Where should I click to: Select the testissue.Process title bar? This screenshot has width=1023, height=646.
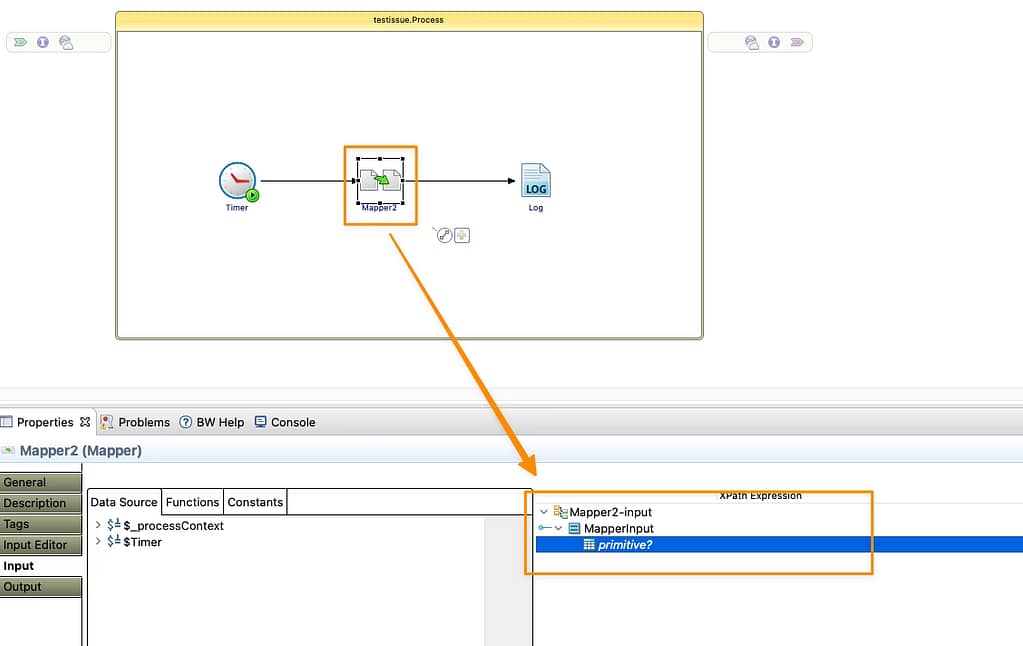(409, 18)
